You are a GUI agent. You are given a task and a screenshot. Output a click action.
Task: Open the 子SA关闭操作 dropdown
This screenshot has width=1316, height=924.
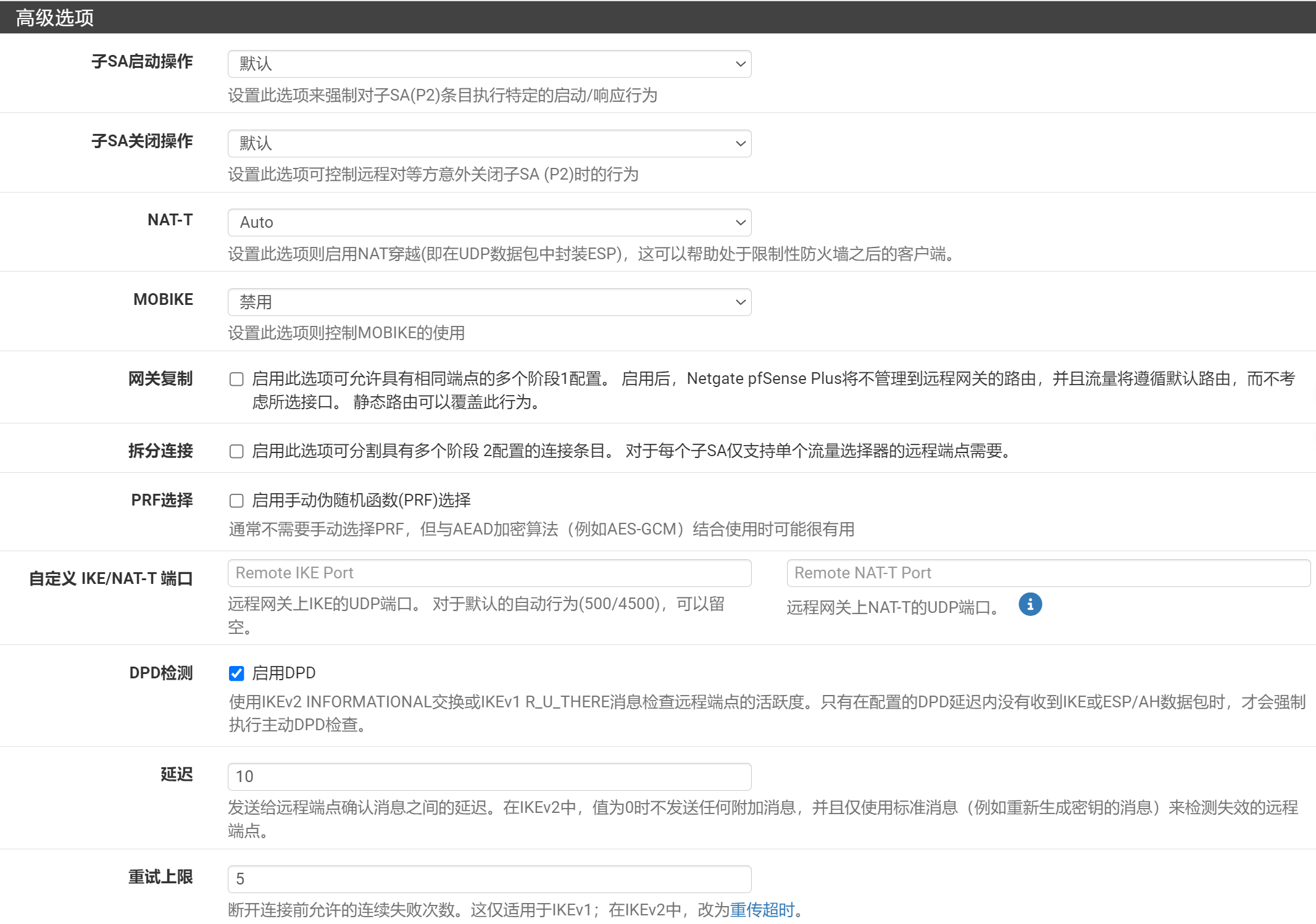coord(489,144)
